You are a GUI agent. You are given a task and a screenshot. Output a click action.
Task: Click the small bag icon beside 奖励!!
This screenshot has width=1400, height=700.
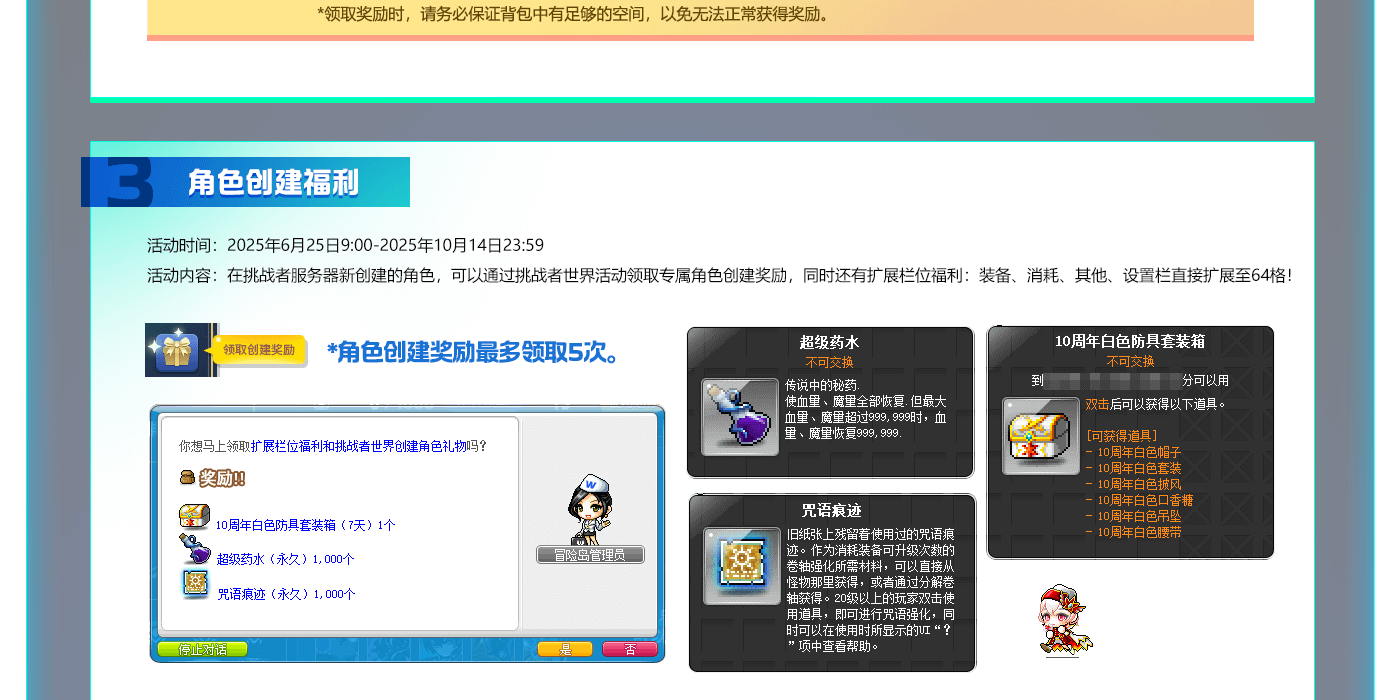(x=187, y=478)
